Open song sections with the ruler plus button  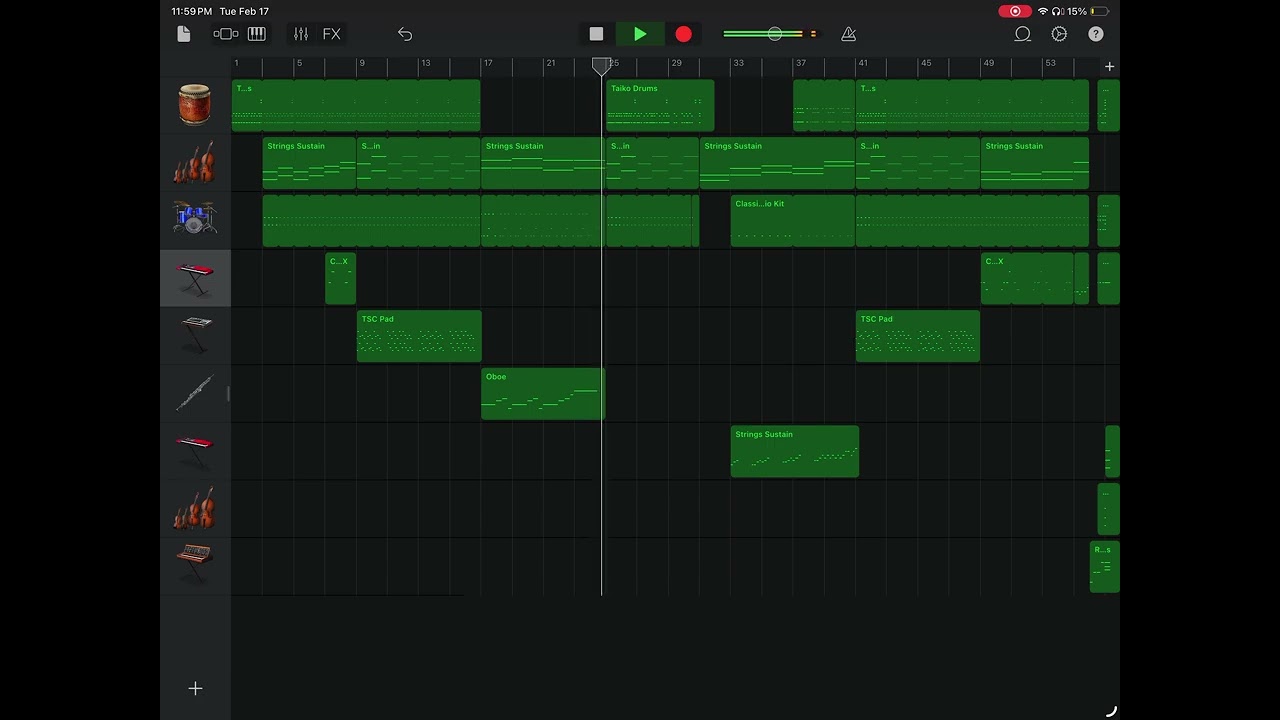coord(1109,66)
